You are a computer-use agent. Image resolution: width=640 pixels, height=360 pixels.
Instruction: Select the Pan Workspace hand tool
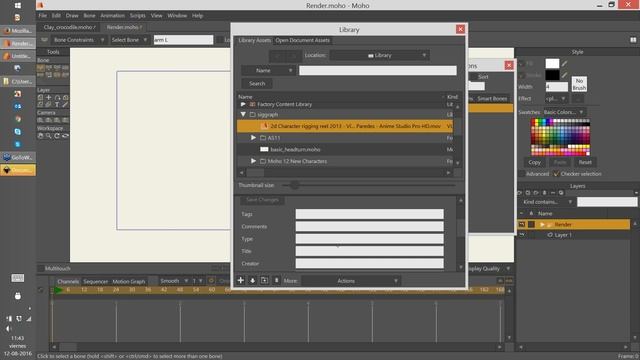click(x=40, y=136)
